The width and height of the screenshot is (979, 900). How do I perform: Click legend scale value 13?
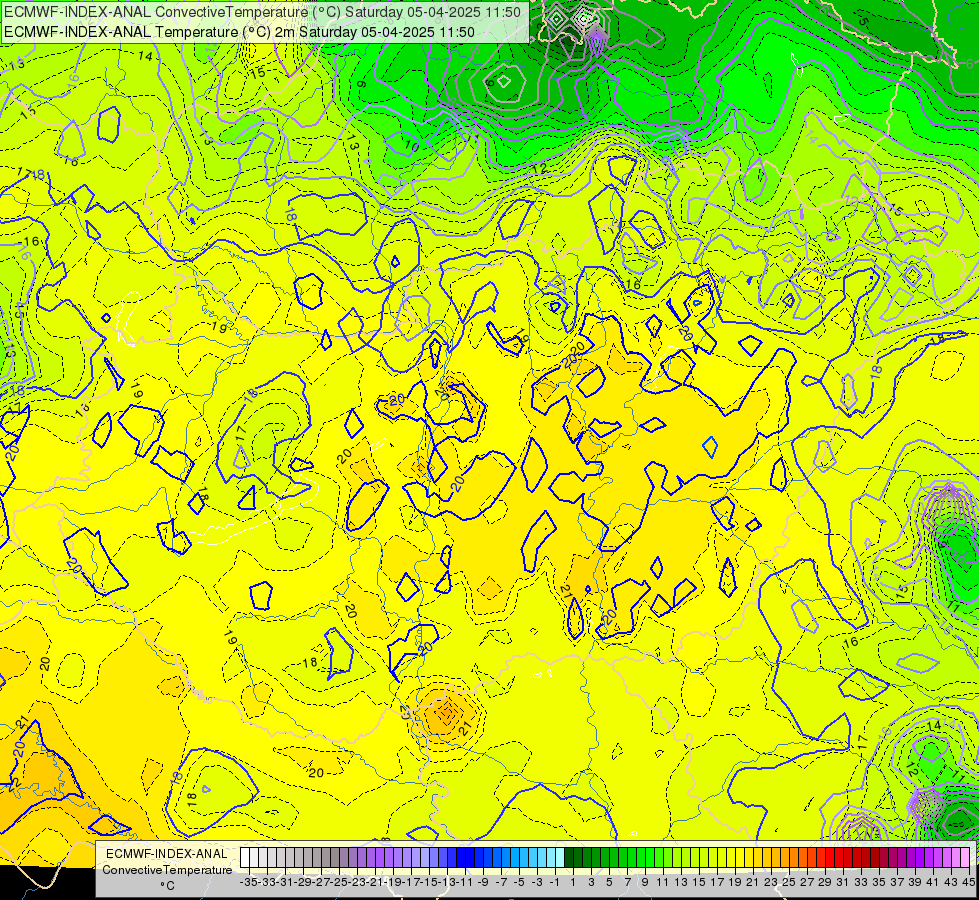[x=681, y=882]
